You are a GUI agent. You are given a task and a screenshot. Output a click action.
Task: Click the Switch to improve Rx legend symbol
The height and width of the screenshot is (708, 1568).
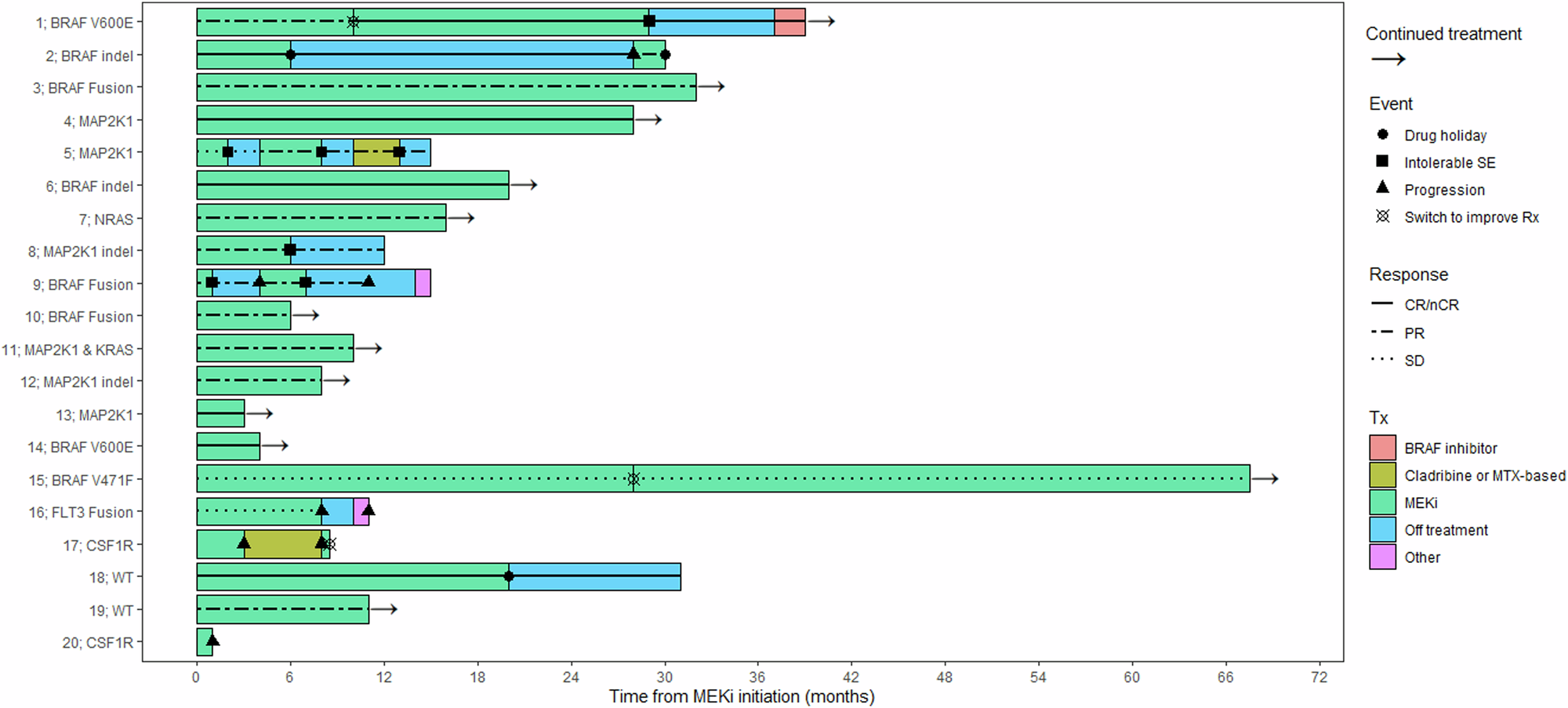pos(1382,216)
